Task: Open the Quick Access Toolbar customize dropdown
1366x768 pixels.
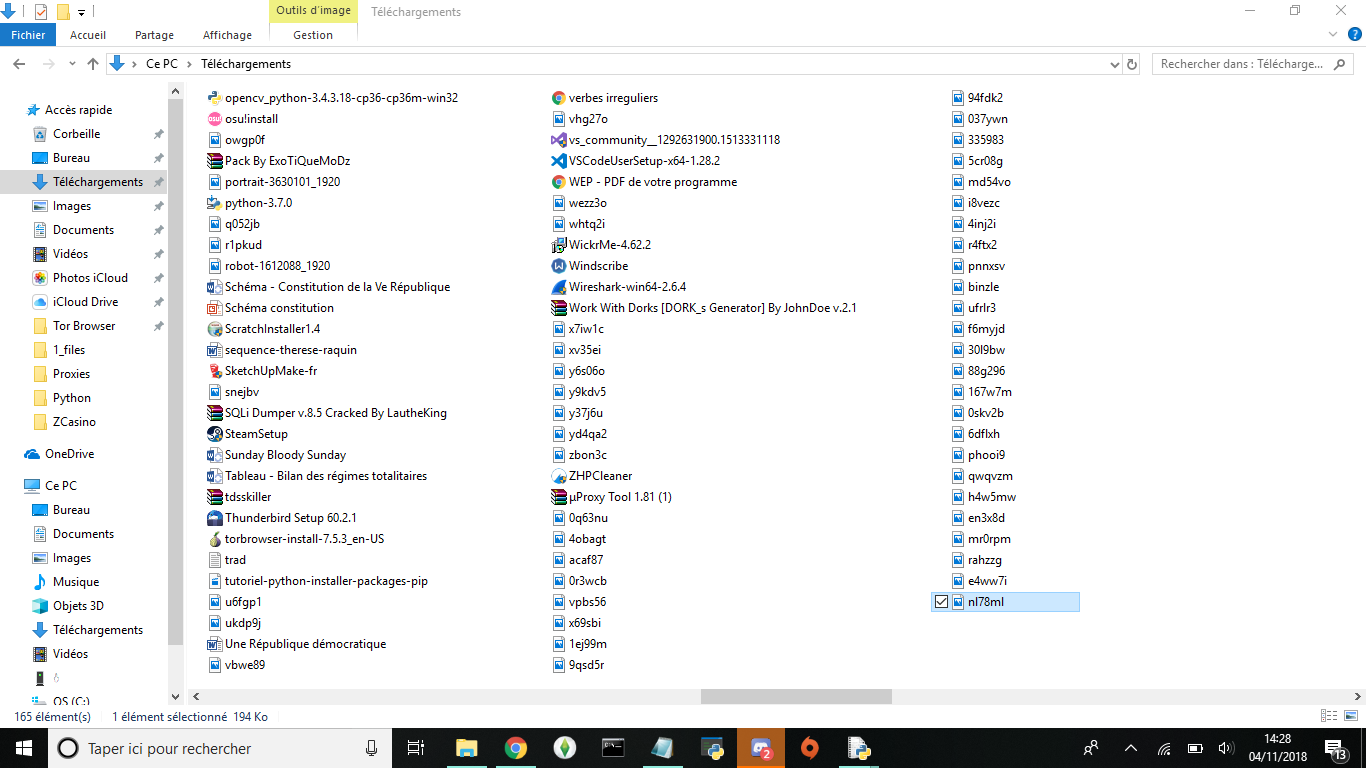Action: 82,12
